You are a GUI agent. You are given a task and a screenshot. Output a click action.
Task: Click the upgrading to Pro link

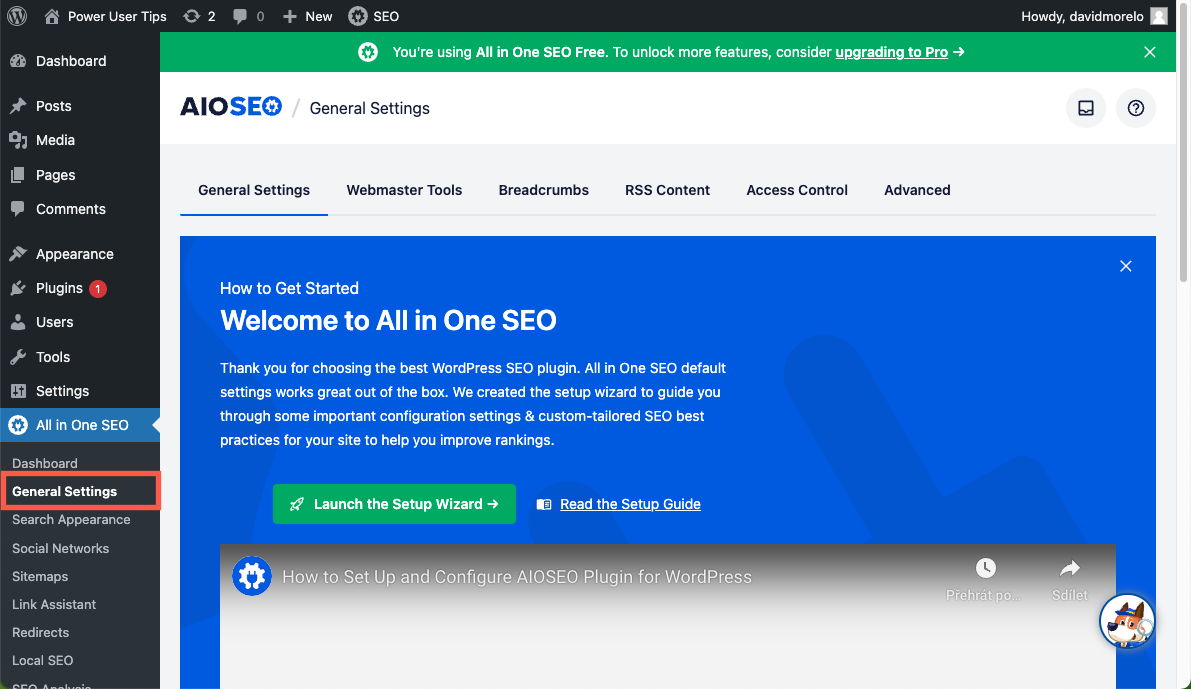pos(890,52)
